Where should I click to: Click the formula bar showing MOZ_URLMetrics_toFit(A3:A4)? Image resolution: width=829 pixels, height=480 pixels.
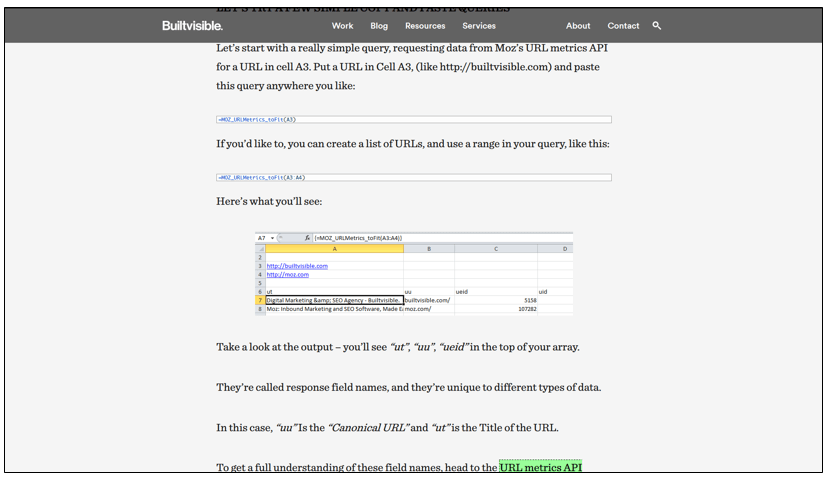(x=443, y=238)
